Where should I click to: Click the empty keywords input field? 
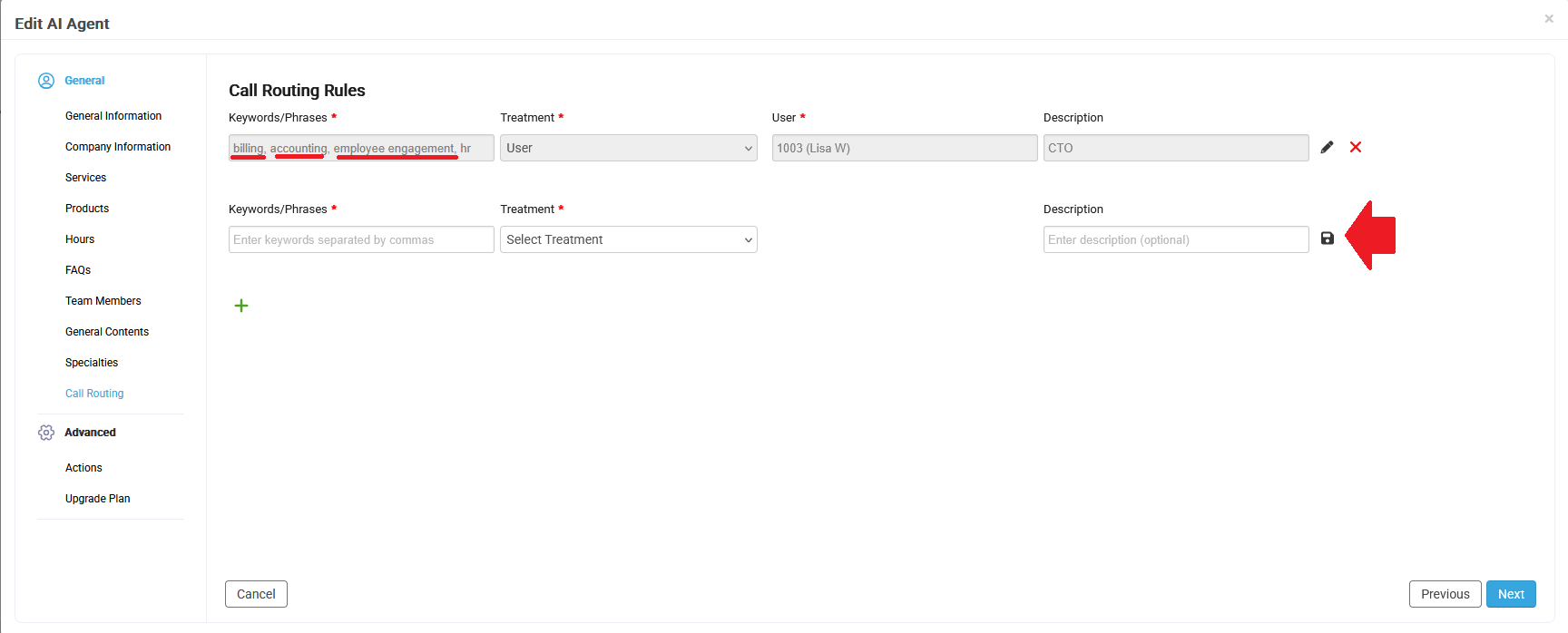pos(361,239)
